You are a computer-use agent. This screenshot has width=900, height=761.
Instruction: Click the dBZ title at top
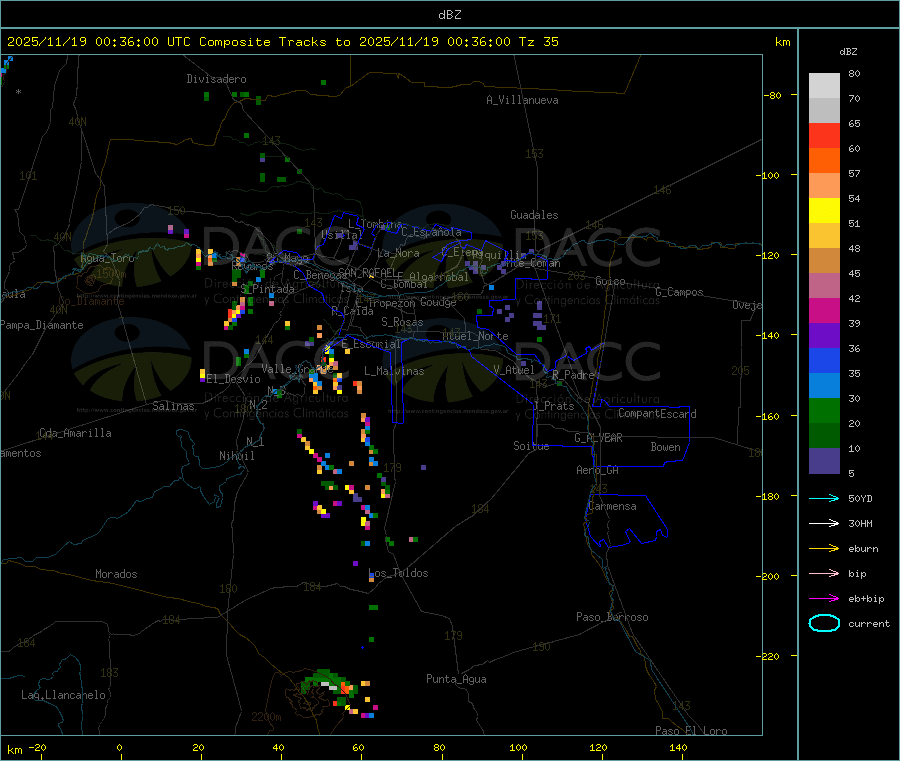pyautogui.click(x=449, y=15)
